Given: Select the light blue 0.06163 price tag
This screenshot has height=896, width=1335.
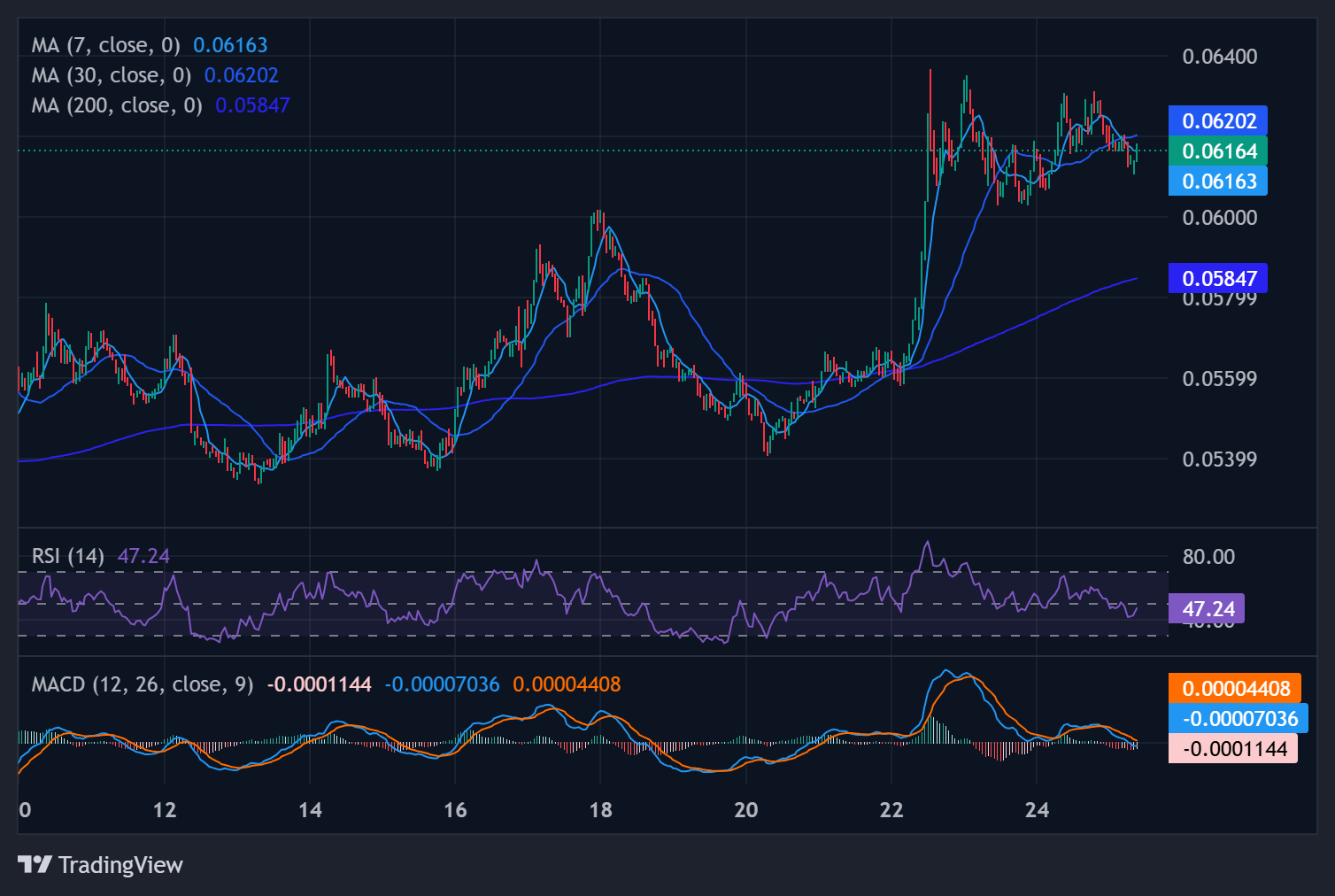Looking at the screenshot, I should 1218,182.
